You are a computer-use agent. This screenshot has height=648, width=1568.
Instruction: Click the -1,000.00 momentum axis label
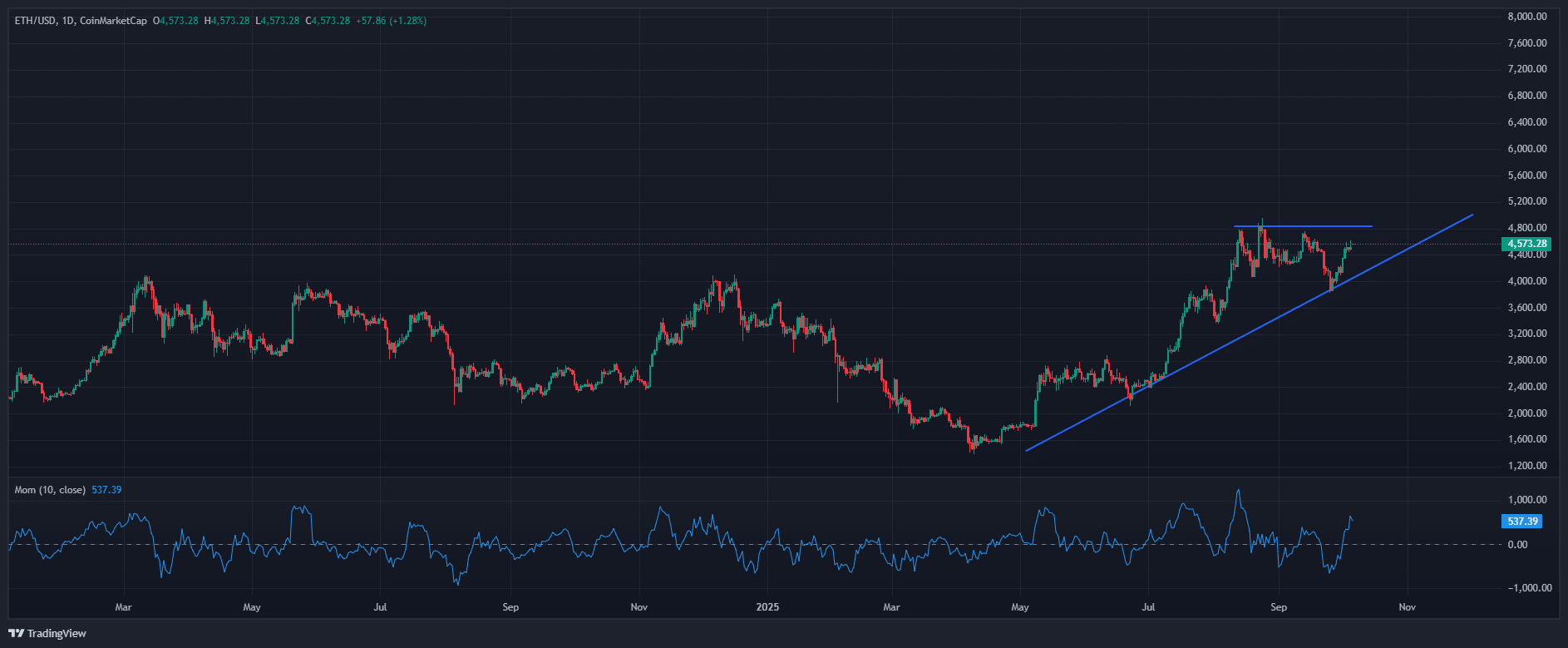(1528, 588)
